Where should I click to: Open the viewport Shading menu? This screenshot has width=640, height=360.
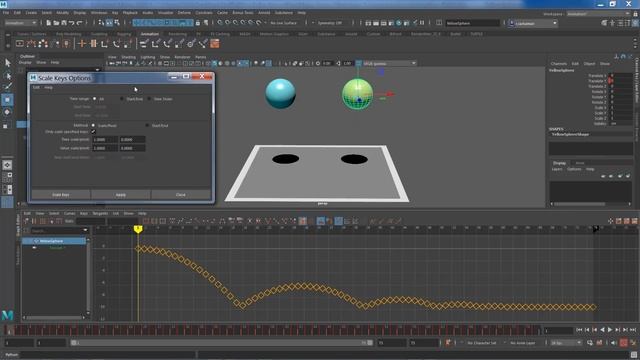[x=129, y=57]
